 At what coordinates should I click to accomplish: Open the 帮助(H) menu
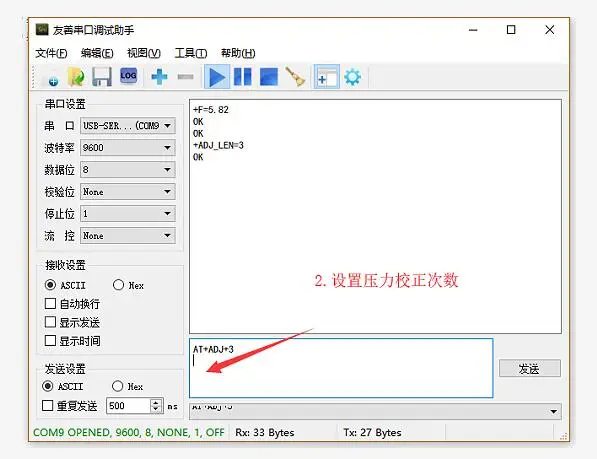pyautogui.click(x=238, y=53)
